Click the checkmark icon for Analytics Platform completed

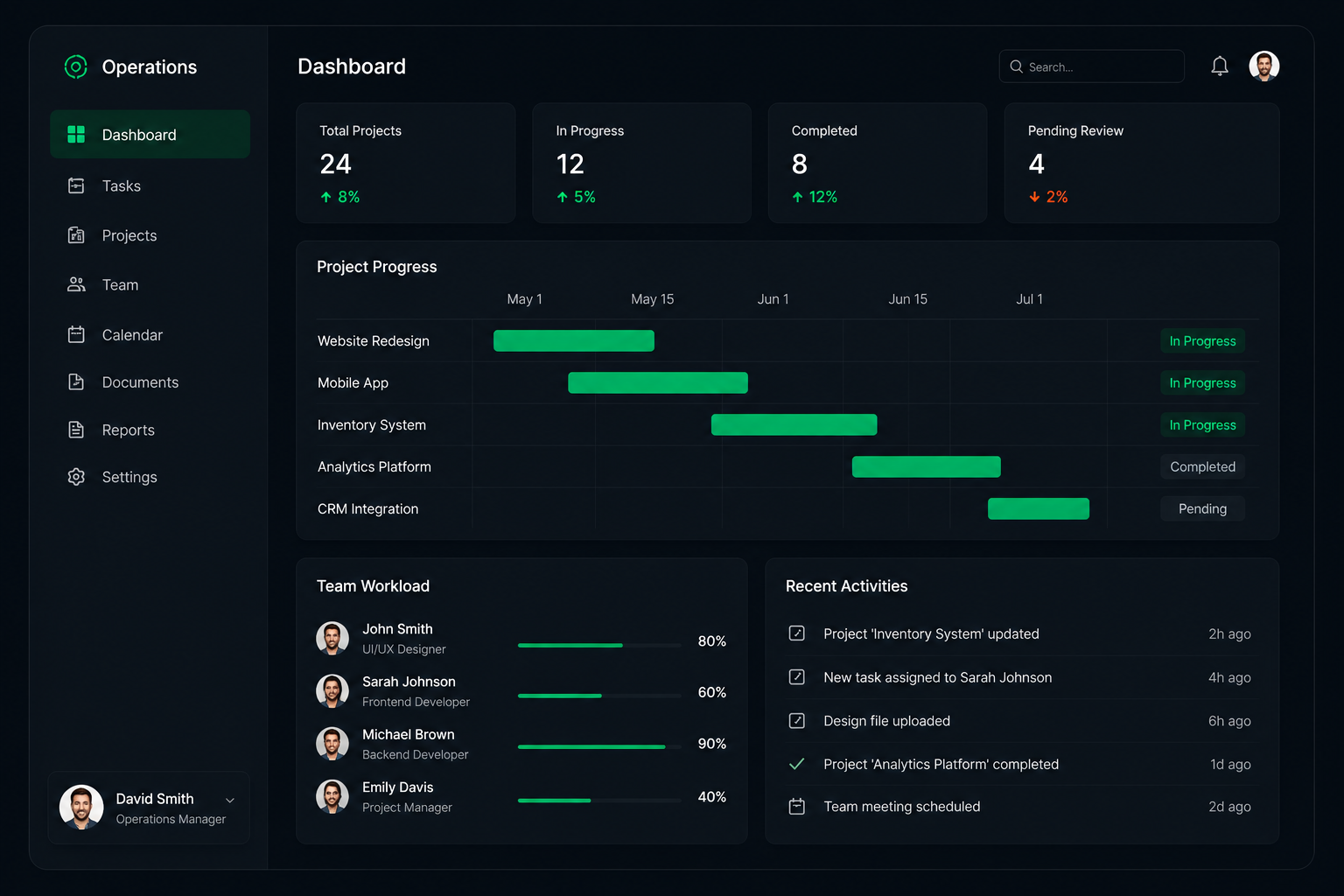(796, 764)
